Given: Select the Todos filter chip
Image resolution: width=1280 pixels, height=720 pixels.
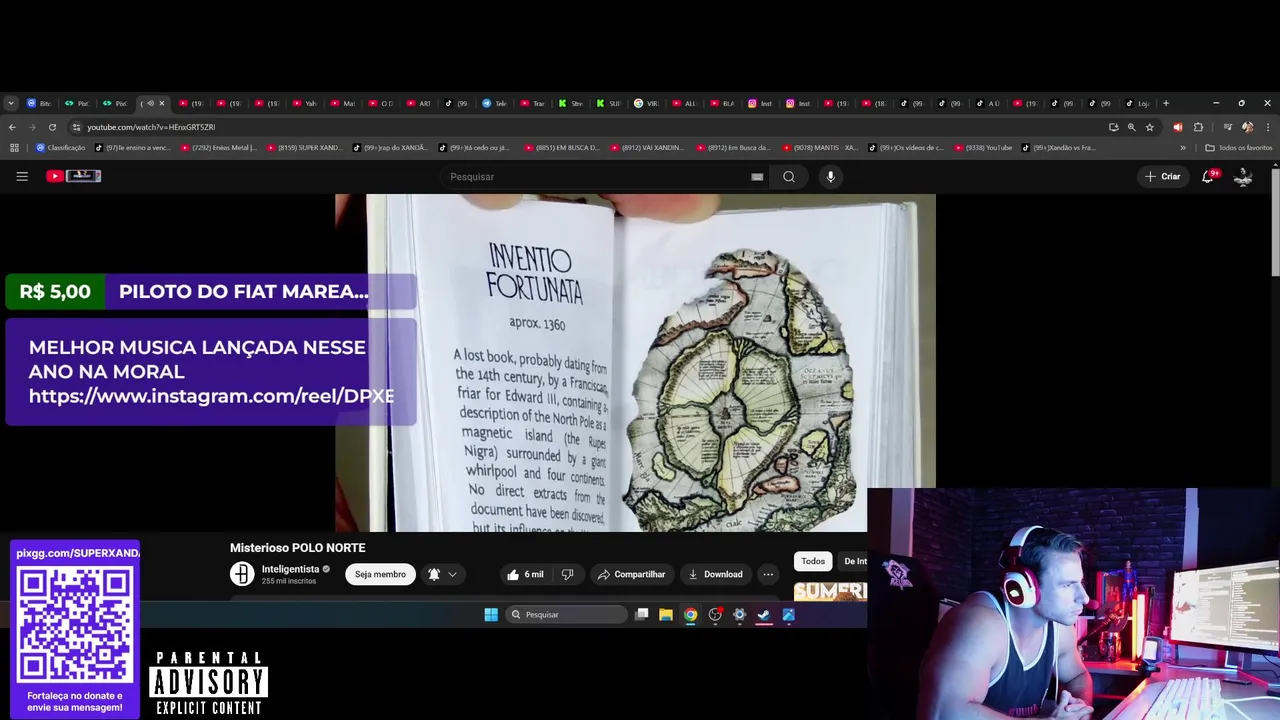Looking at the screenshot, I should [x=813, y=561].
